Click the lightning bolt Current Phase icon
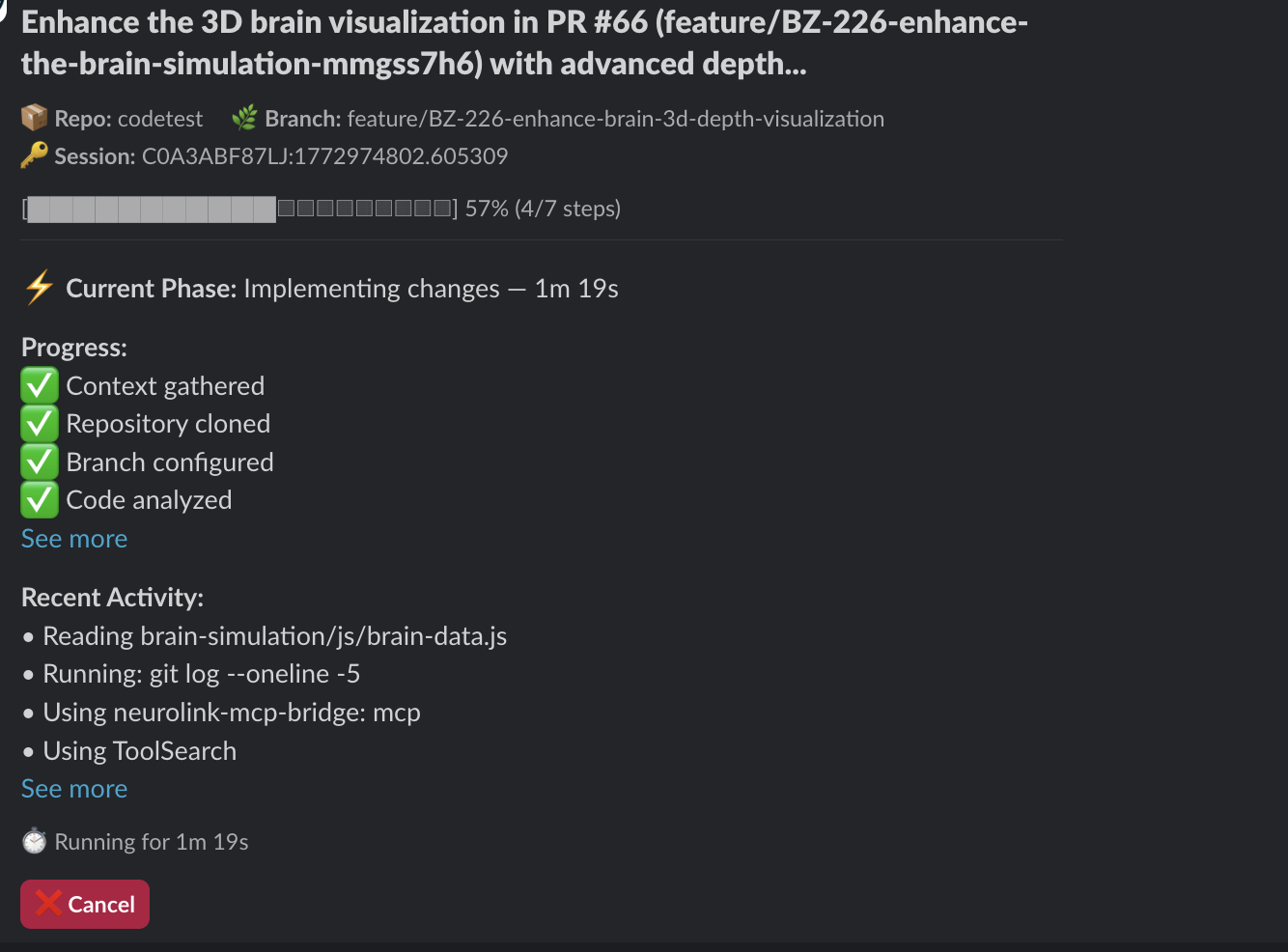The width and height of the screenshot is (1288, 952). tap(40, 288)
